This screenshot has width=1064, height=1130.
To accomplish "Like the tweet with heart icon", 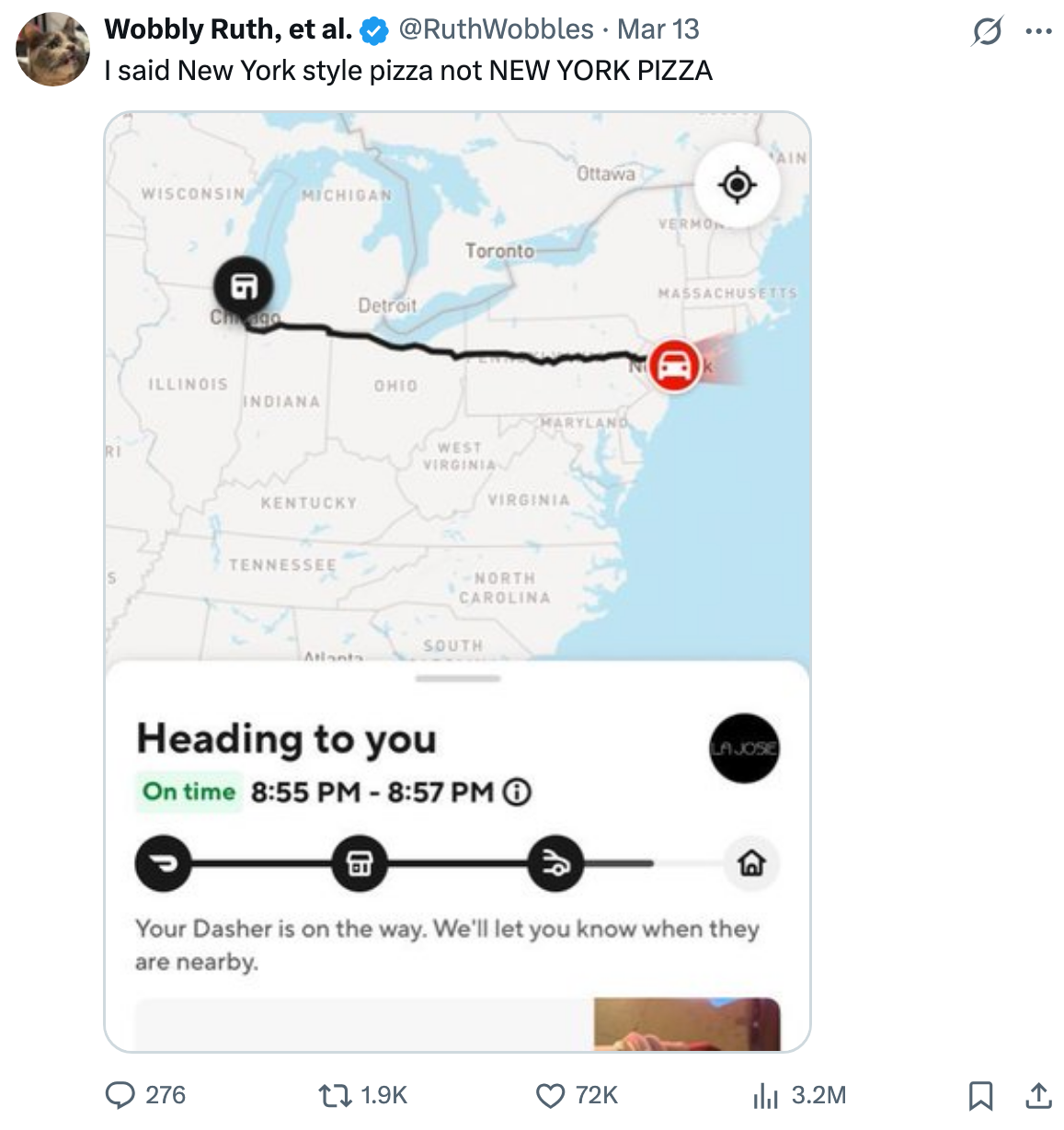I will (x=550, y=1095).
